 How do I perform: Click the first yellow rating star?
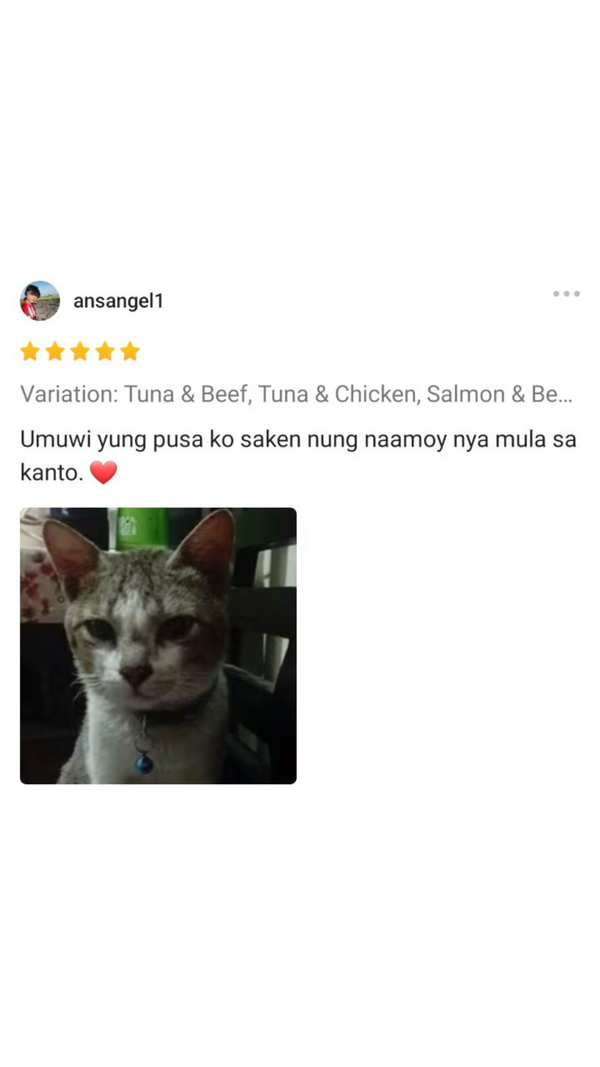30,351
